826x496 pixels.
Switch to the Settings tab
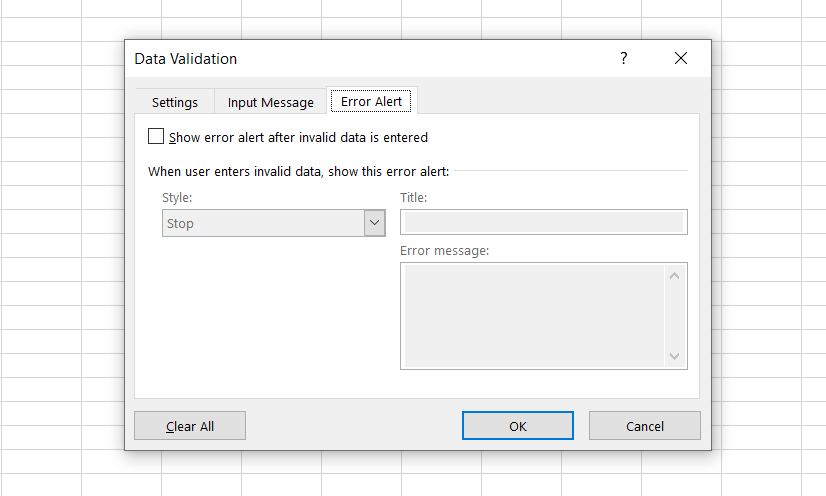175,102
